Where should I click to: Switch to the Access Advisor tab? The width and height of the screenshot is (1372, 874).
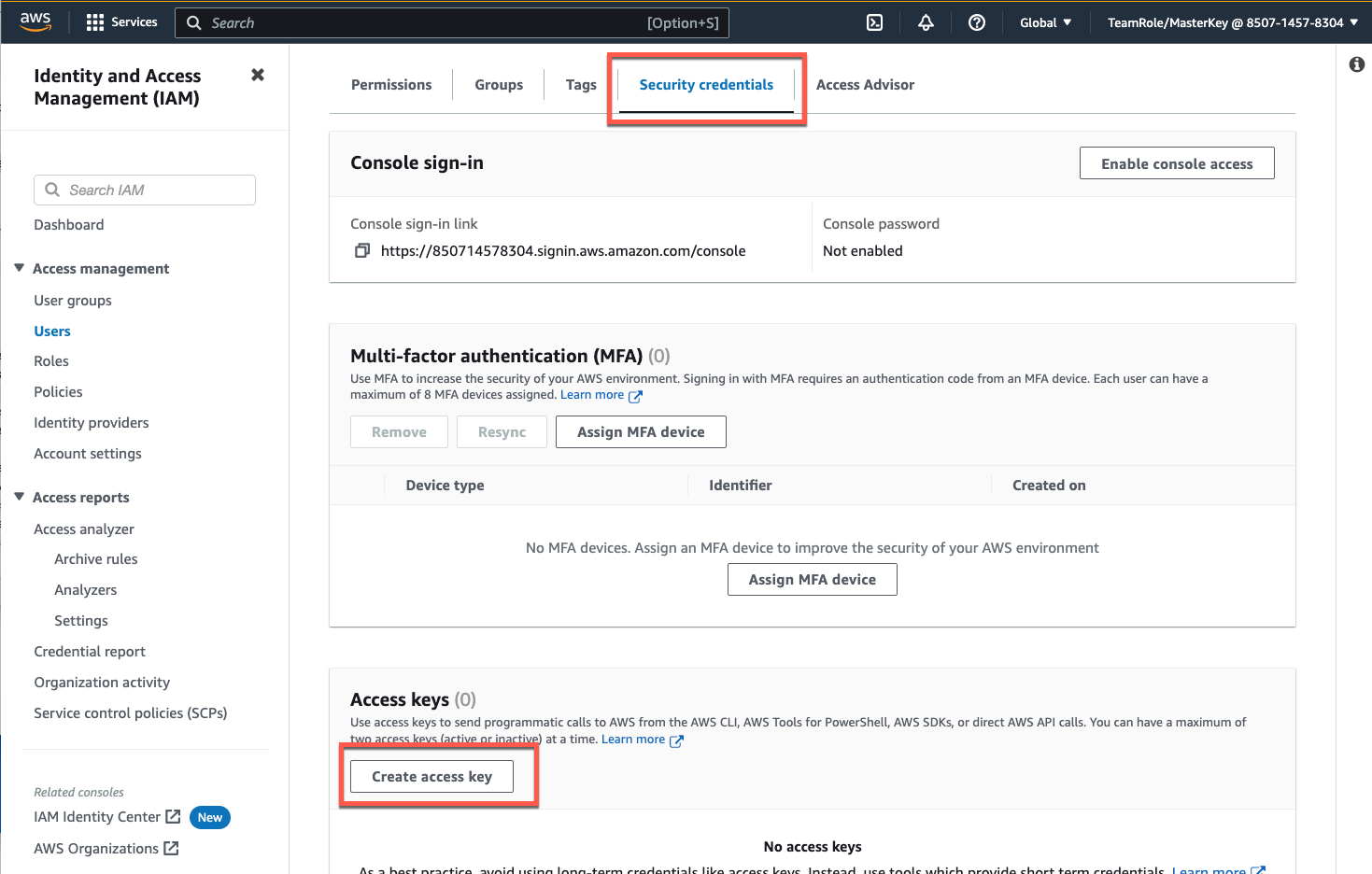[x=865, y=84]
